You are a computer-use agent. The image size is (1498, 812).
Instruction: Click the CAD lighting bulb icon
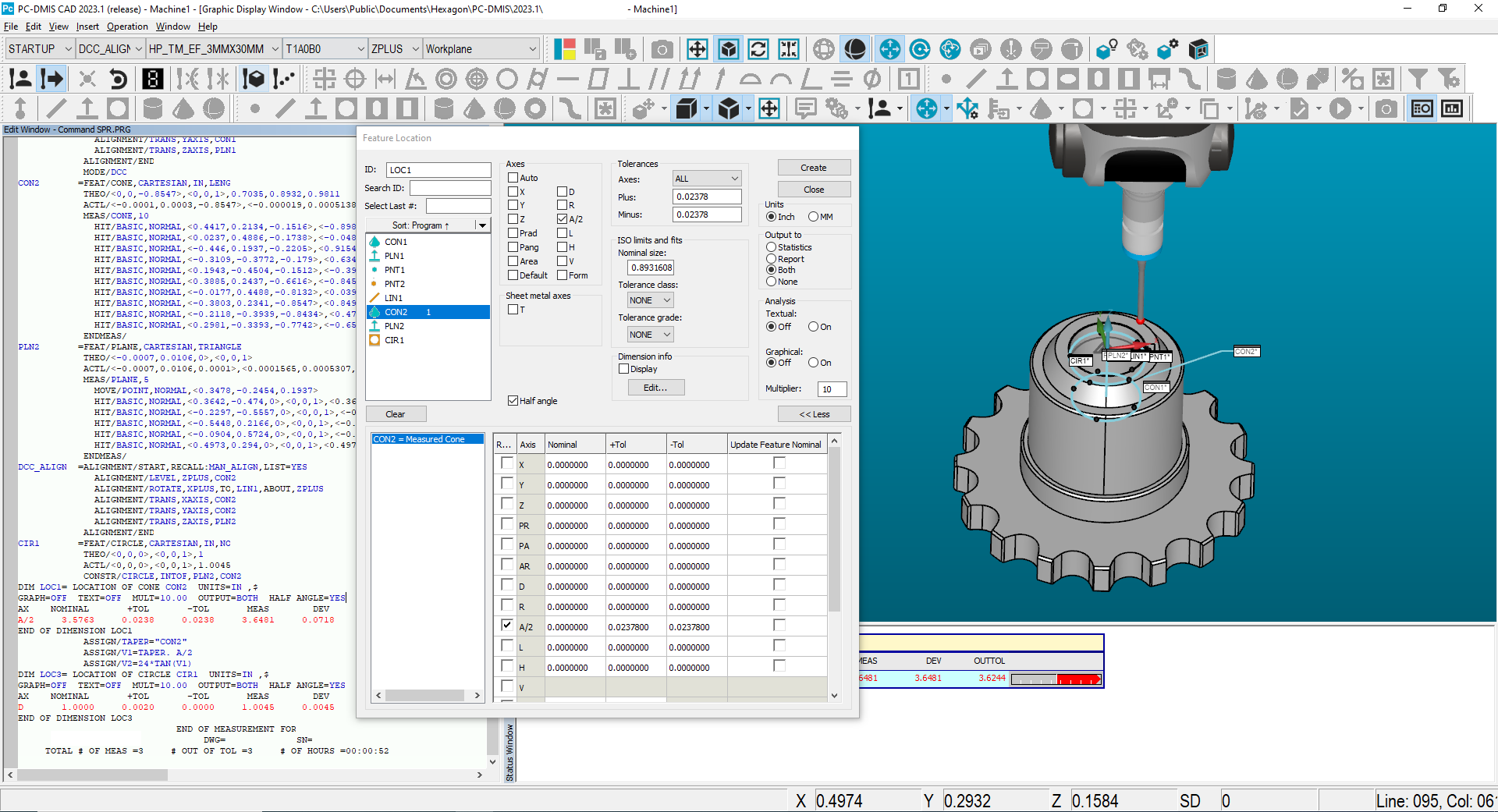click(1106, 50)
